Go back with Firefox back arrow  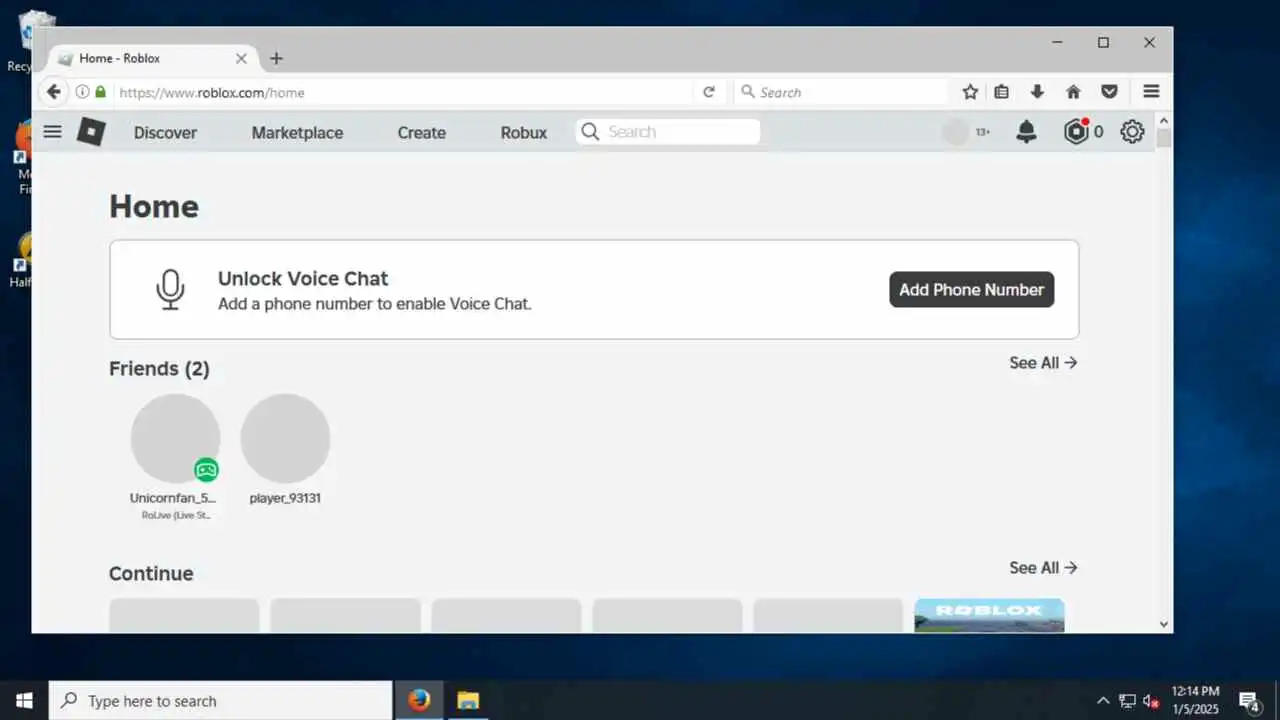pyautogui.click(x=54, y=92)
